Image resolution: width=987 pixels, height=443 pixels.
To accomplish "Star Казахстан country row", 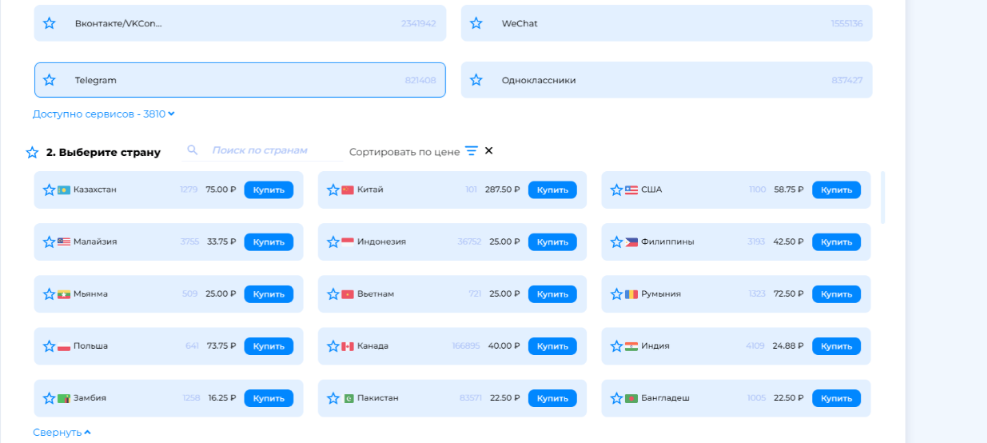I will click(x=49, y=190).
